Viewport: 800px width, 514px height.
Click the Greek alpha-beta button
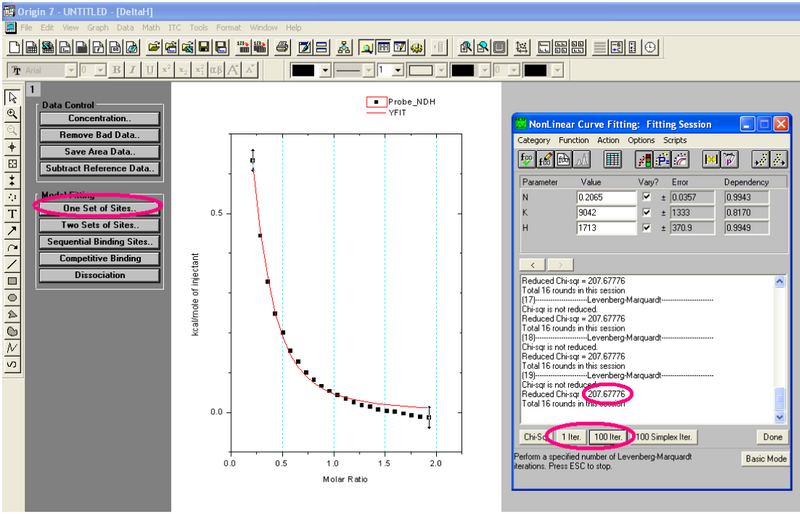coord(216,70)
